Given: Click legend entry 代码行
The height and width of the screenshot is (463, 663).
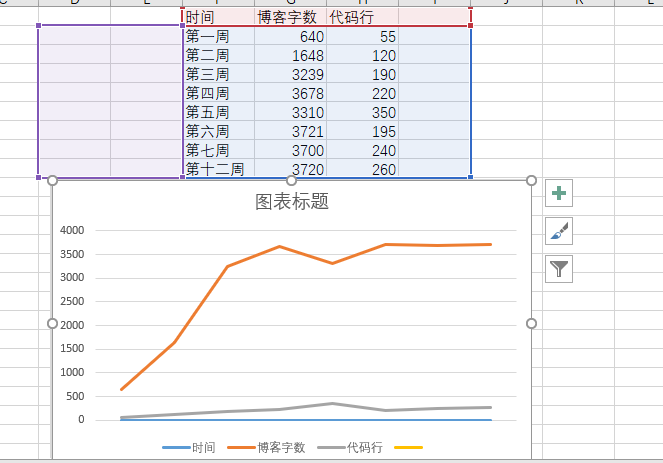Looking at the screenshot, I should click(x=350, y=447).
